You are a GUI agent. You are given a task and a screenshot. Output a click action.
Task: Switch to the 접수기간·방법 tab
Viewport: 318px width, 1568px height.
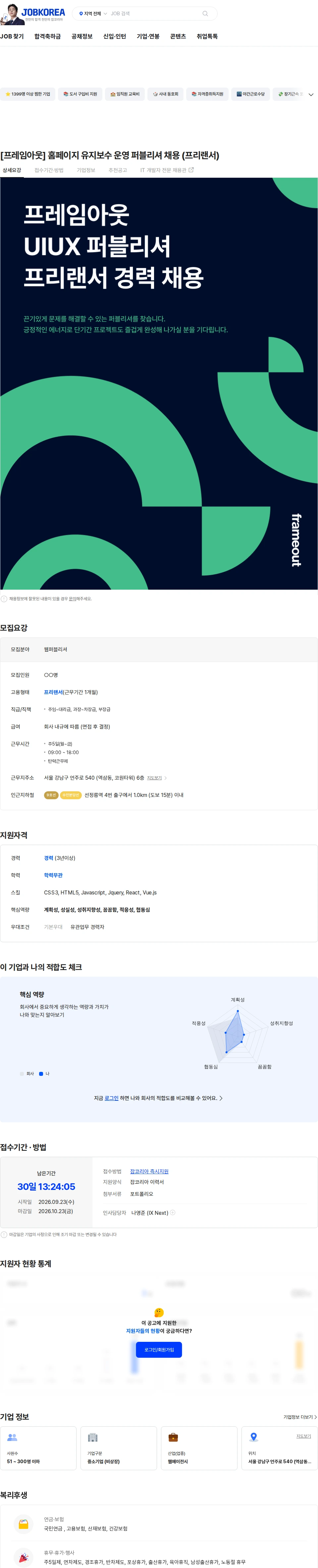click(49, 170)
